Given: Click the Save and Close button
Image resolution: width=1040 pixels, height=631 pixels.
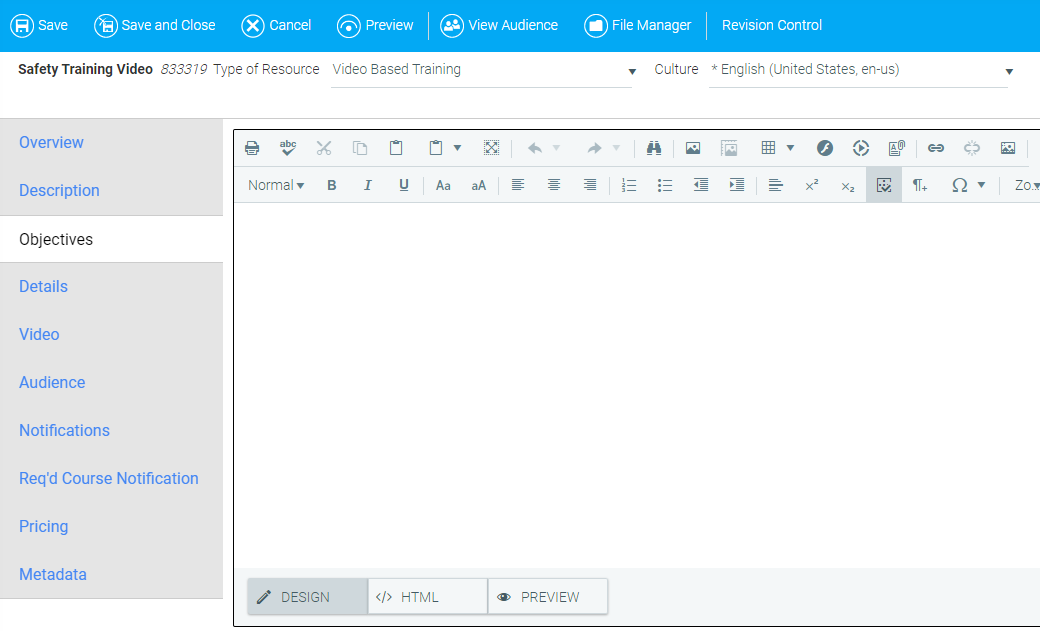Looking at the screenshot, I should click(x=155, y=25).
